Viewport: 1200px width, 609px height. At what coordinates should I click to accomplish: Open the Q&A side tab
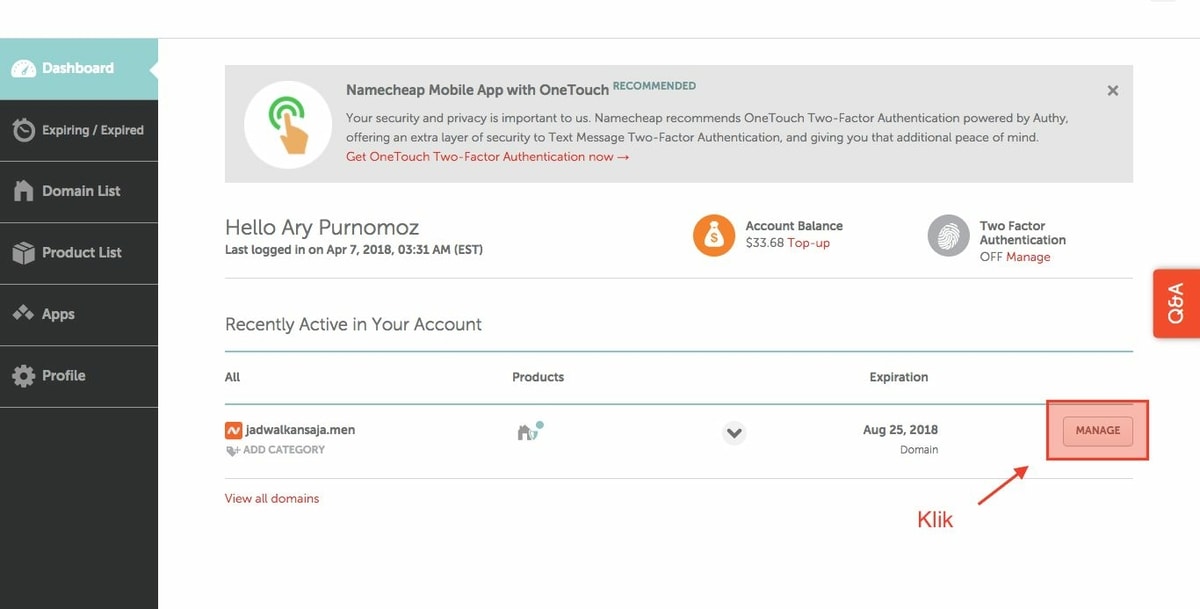tap(1176, 303)
